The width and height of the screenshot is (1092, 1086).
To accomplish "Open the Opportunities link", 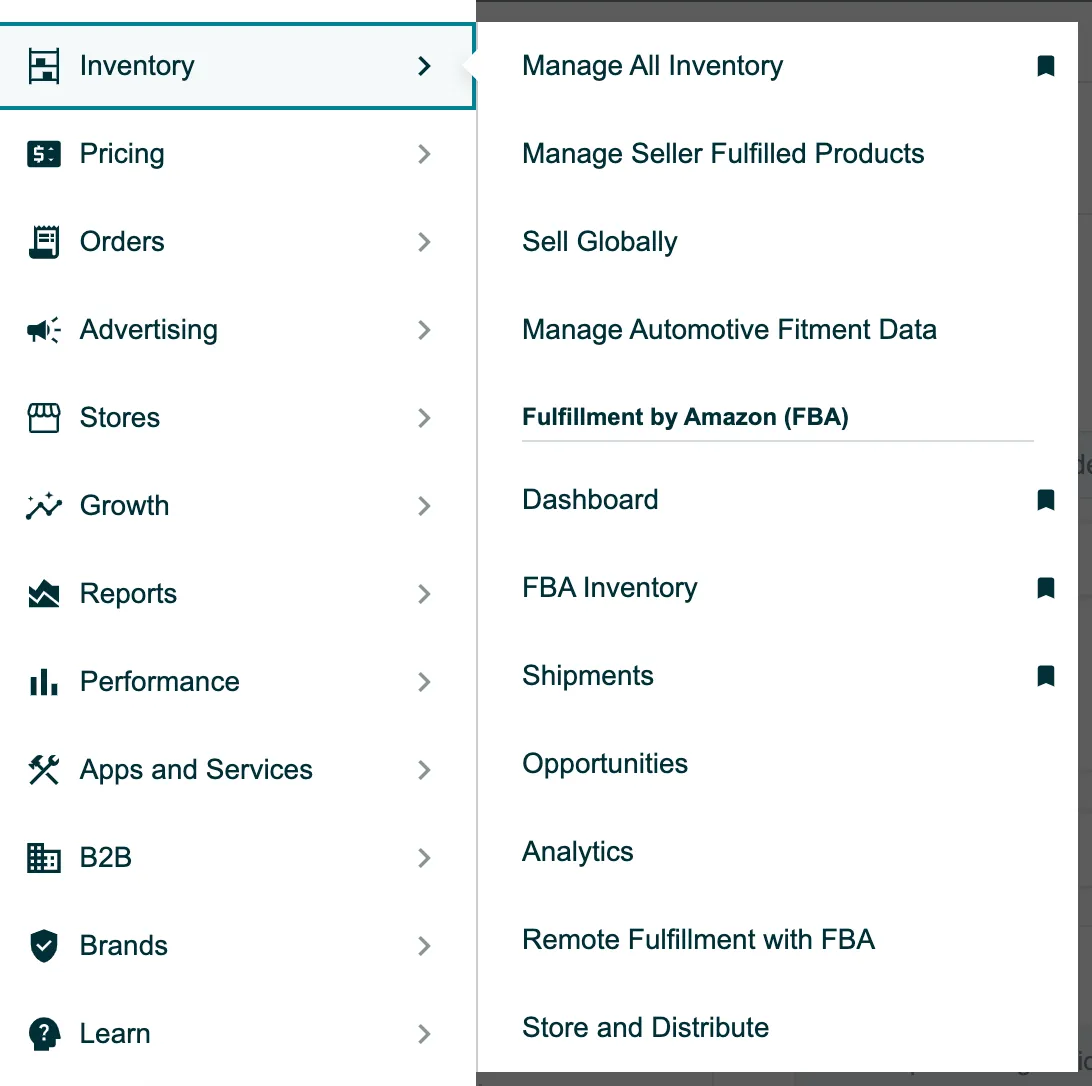I will click(604, 764).
